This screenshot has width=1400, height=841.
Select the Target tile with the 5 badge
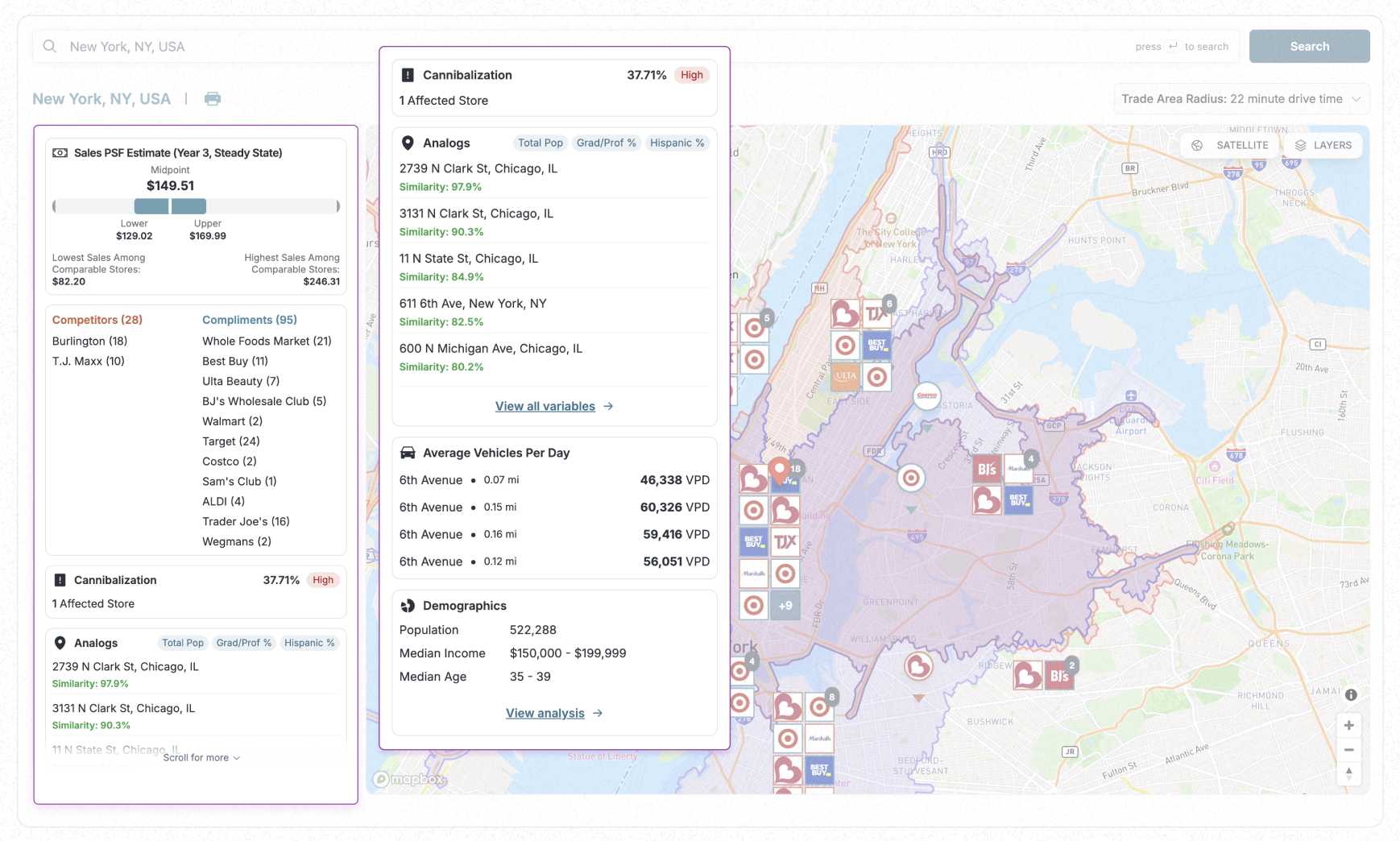point(754,328)
